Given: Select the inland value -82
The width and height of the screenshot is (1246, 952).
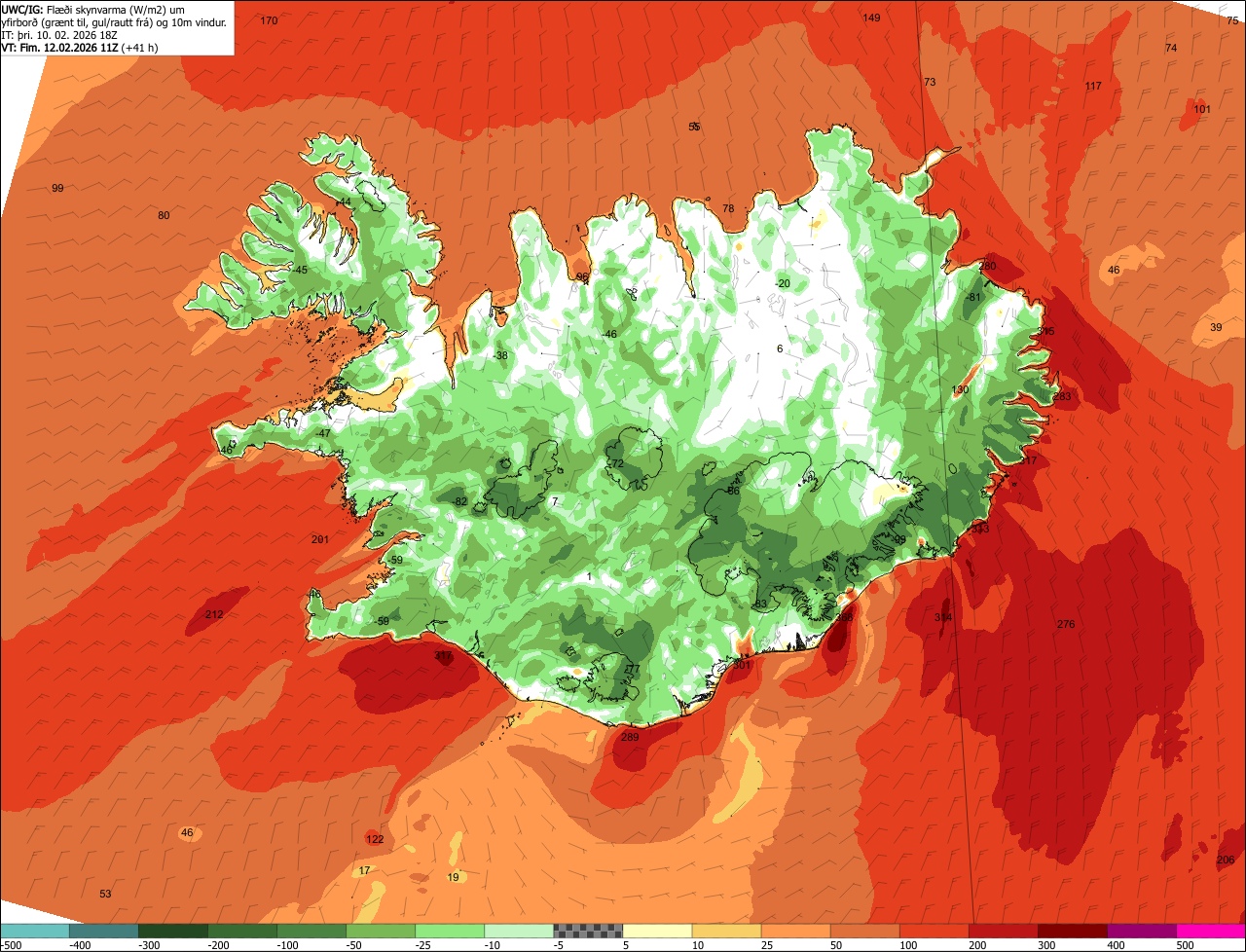Looking at the screenshot, I should [x=459, y=501].
